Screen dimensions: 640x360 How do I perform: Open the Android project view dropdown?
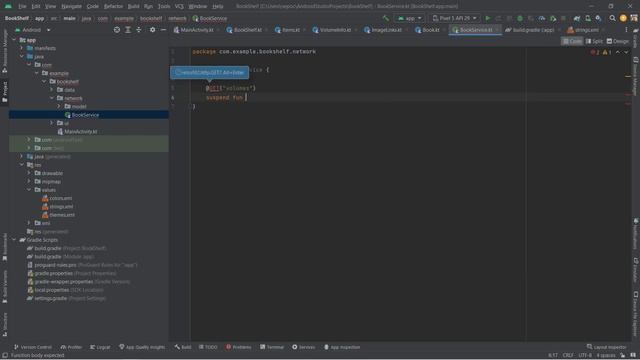33,30
